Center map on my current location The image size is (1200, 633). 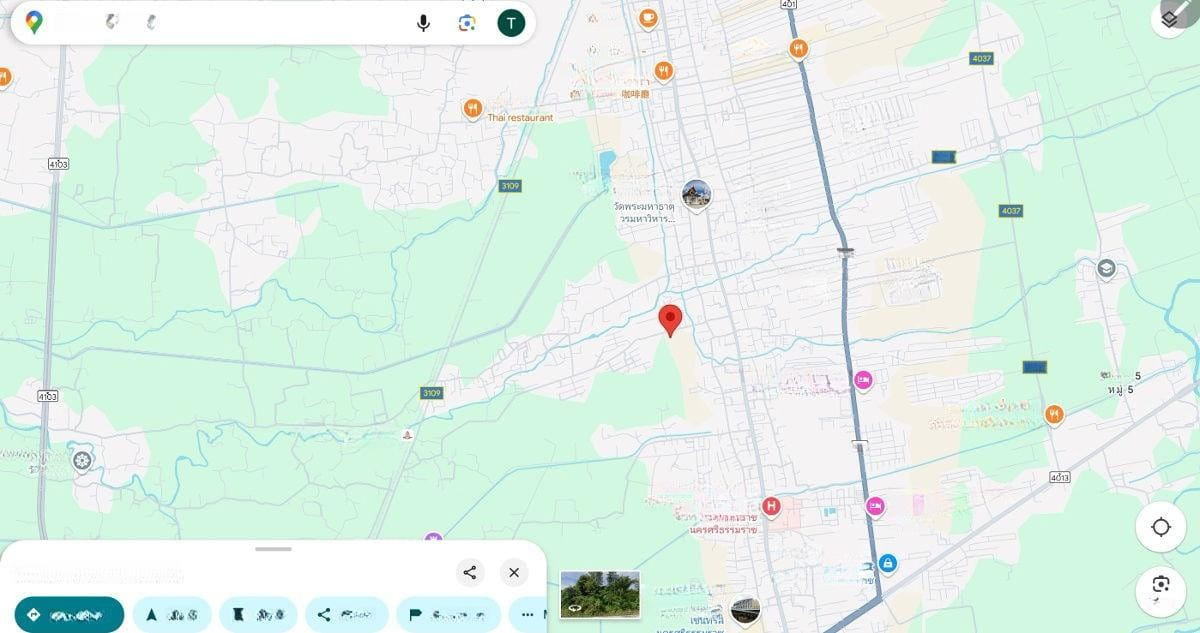click(1160, 527)
